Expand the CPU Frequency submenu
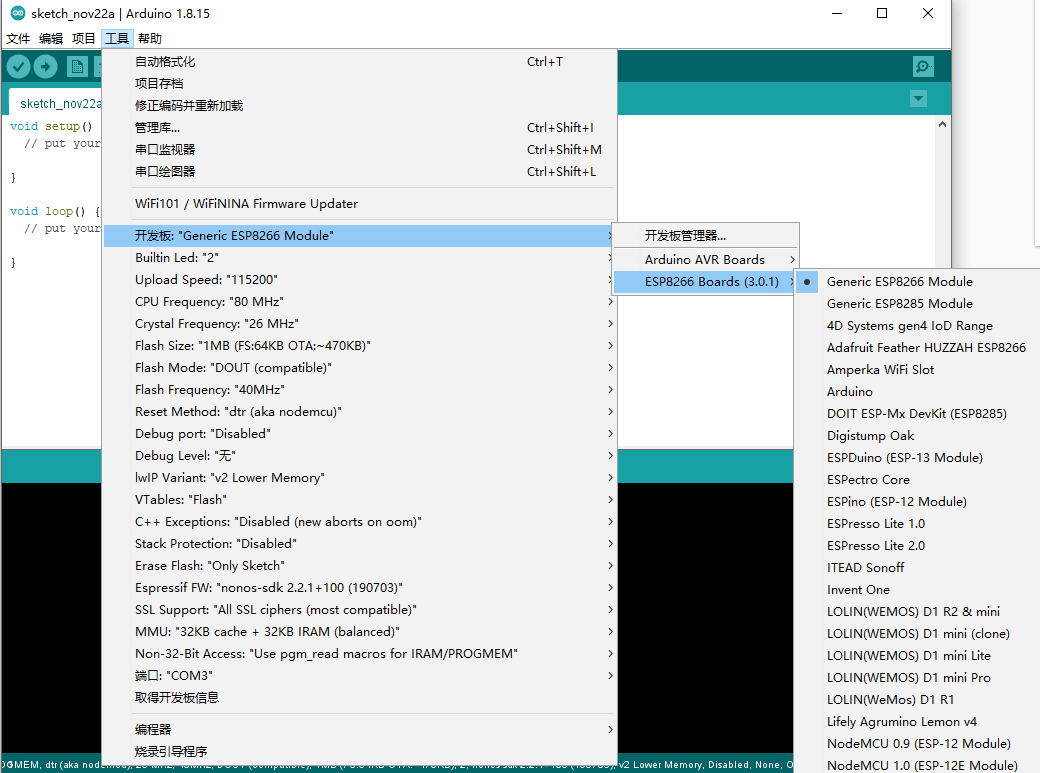Viewport: 1040px width, 773px height. point(360,301)
